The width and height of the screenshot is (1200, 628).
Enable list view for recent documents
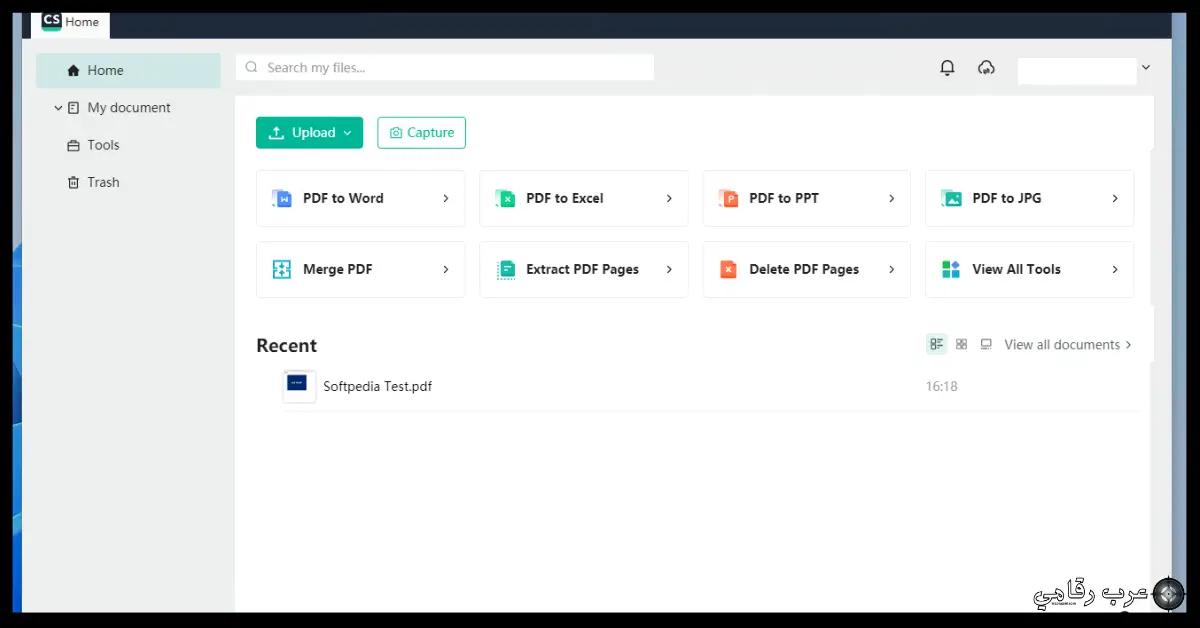coord(936,343)
